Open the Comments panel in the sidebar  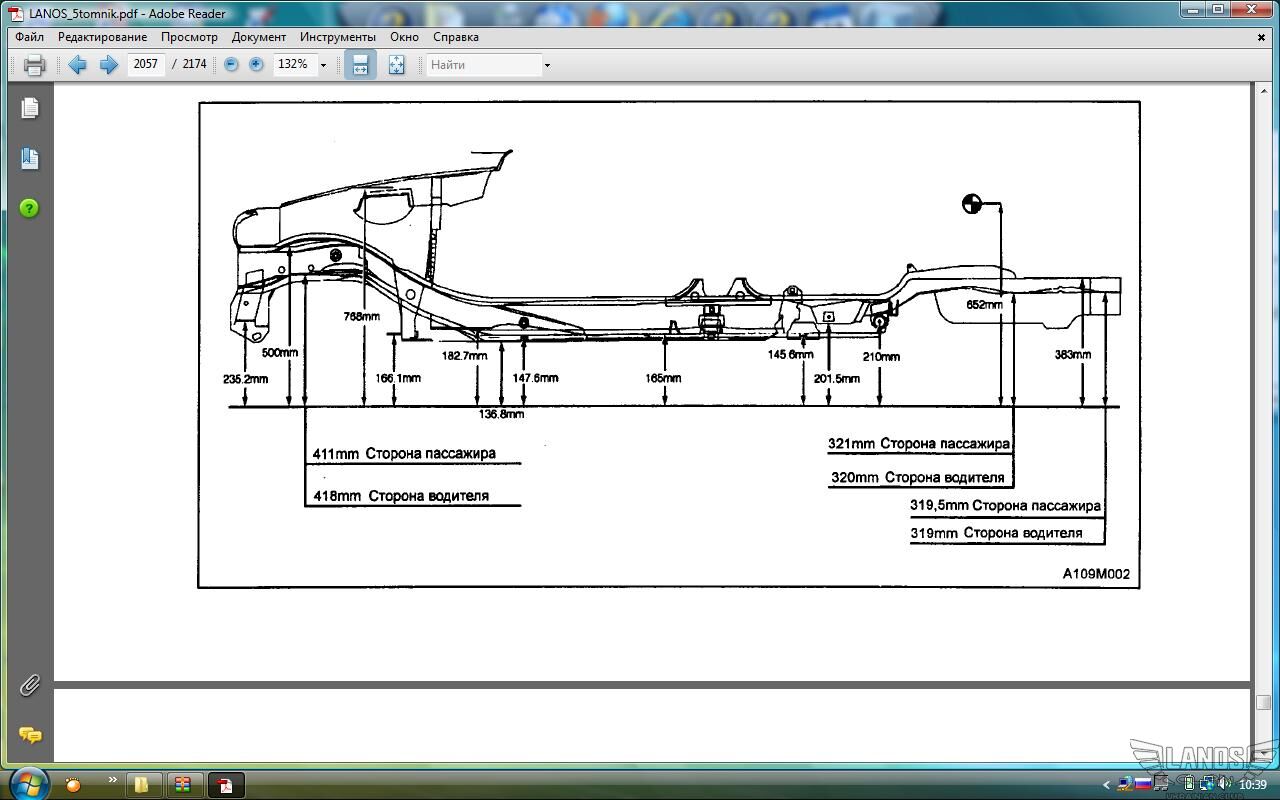[x=30, y=736]
